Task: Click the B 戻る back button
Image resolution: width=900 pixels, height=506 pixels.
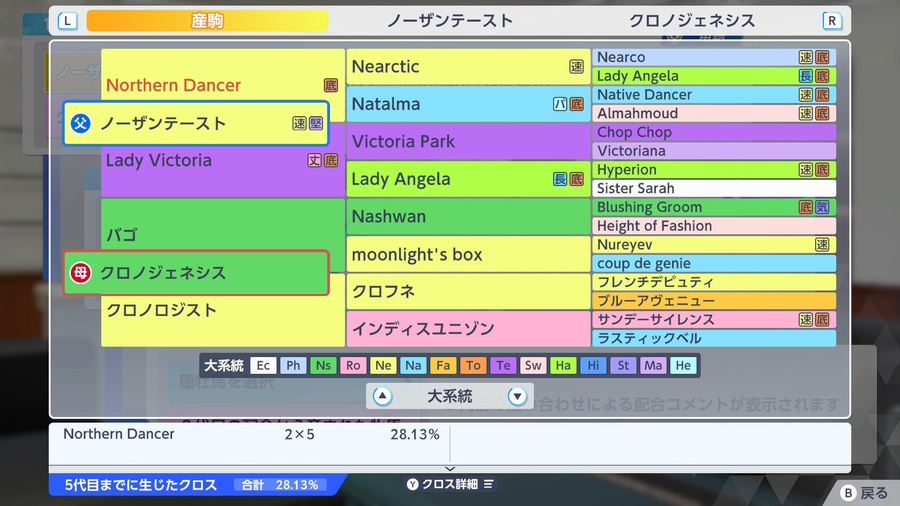Action: point(864,493)
